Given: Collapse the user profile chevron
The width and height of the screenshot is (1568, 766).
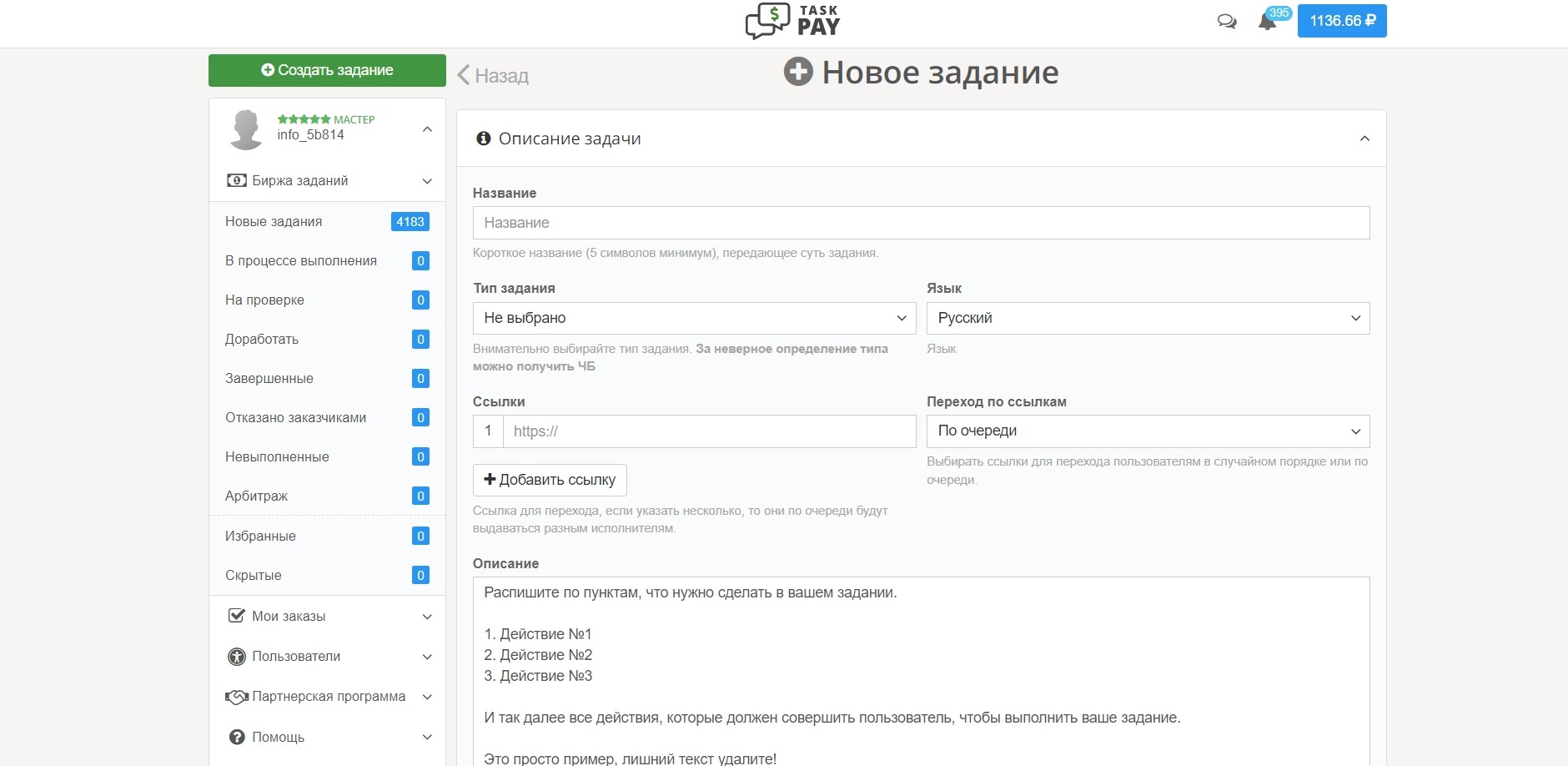Looking at the screenshot, I should (427, 129).
